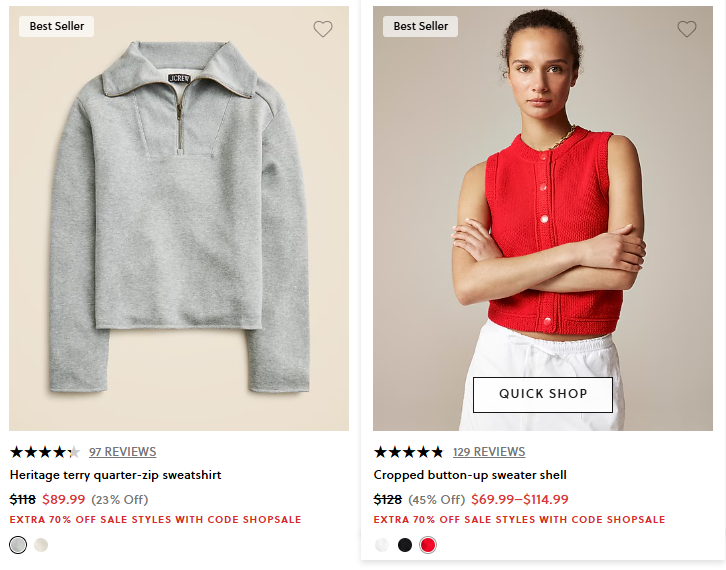Click heart icon on Cropped sweater shell
The width and height of the screenshot is (726, 570).
point(686,29)
